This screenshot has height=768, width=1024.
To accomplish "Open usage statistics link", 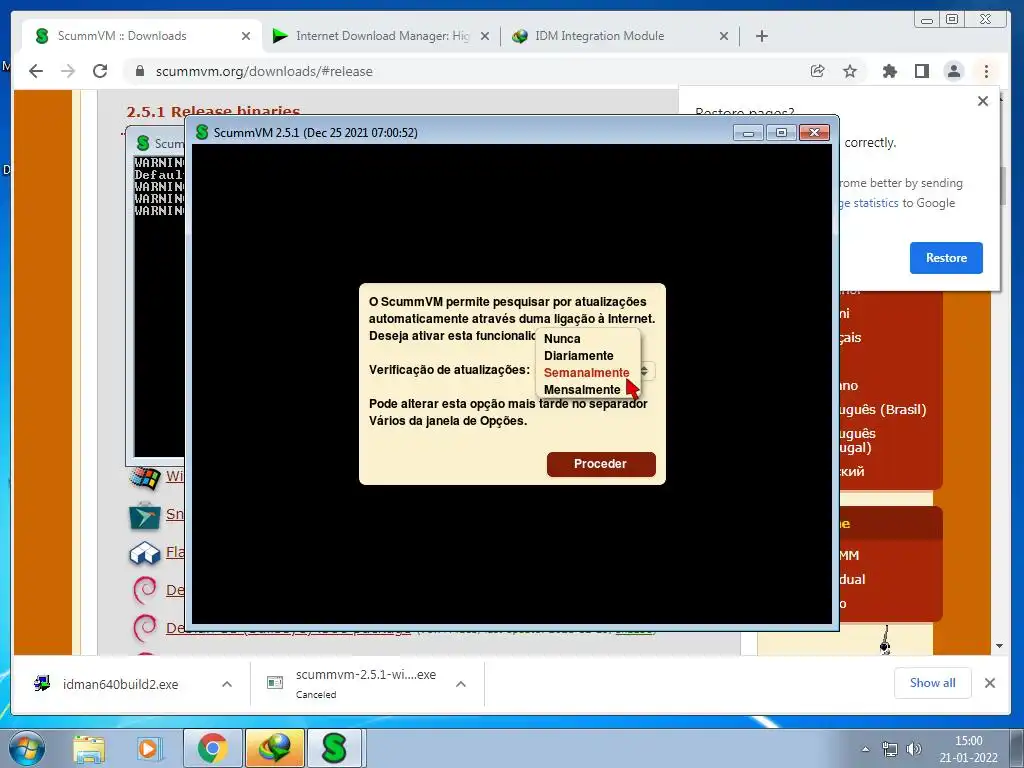I will pos(869,203).
